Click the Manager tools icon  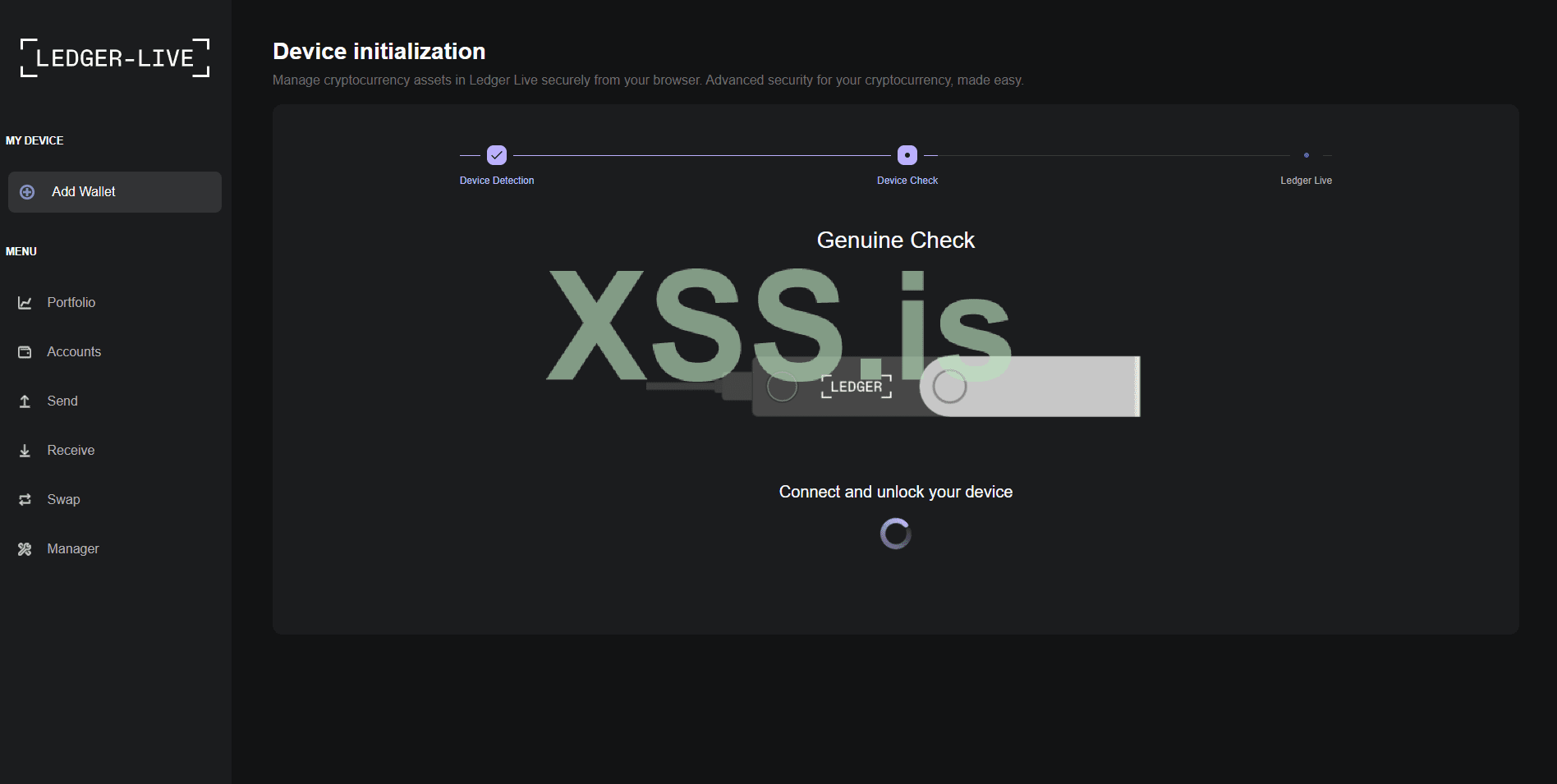tap(25, 549)
